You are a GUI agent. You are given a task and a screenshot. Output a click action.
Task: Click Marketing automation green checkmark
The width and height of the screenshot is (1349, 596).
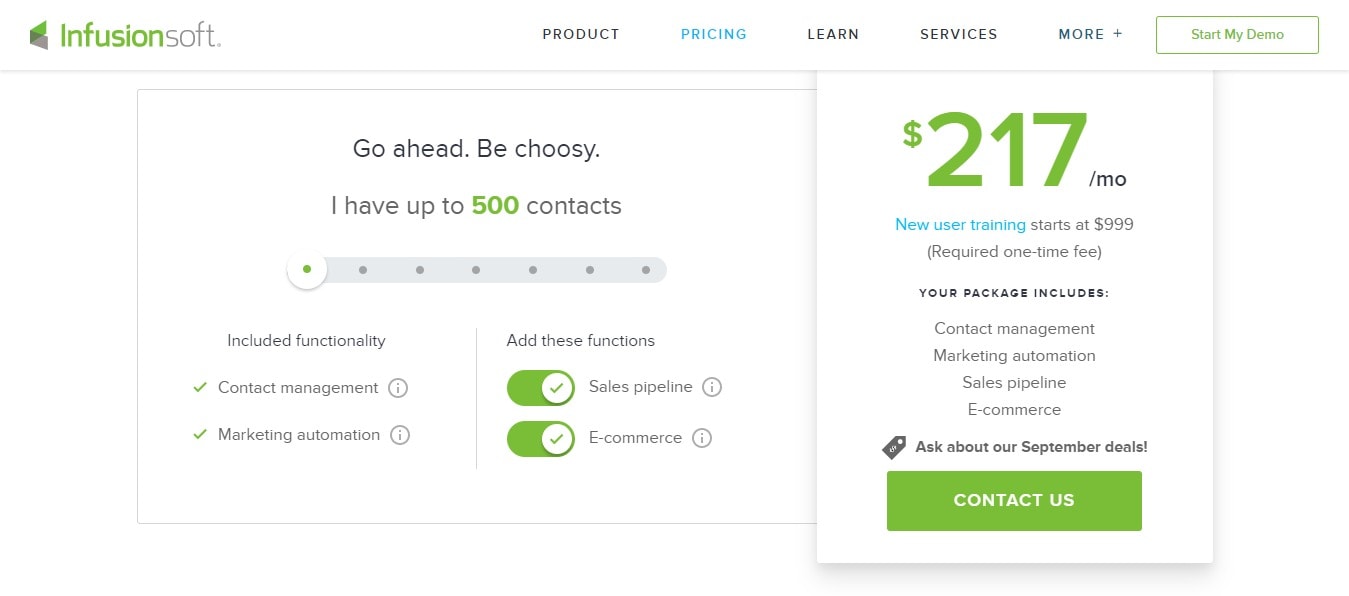coord(200,434)
